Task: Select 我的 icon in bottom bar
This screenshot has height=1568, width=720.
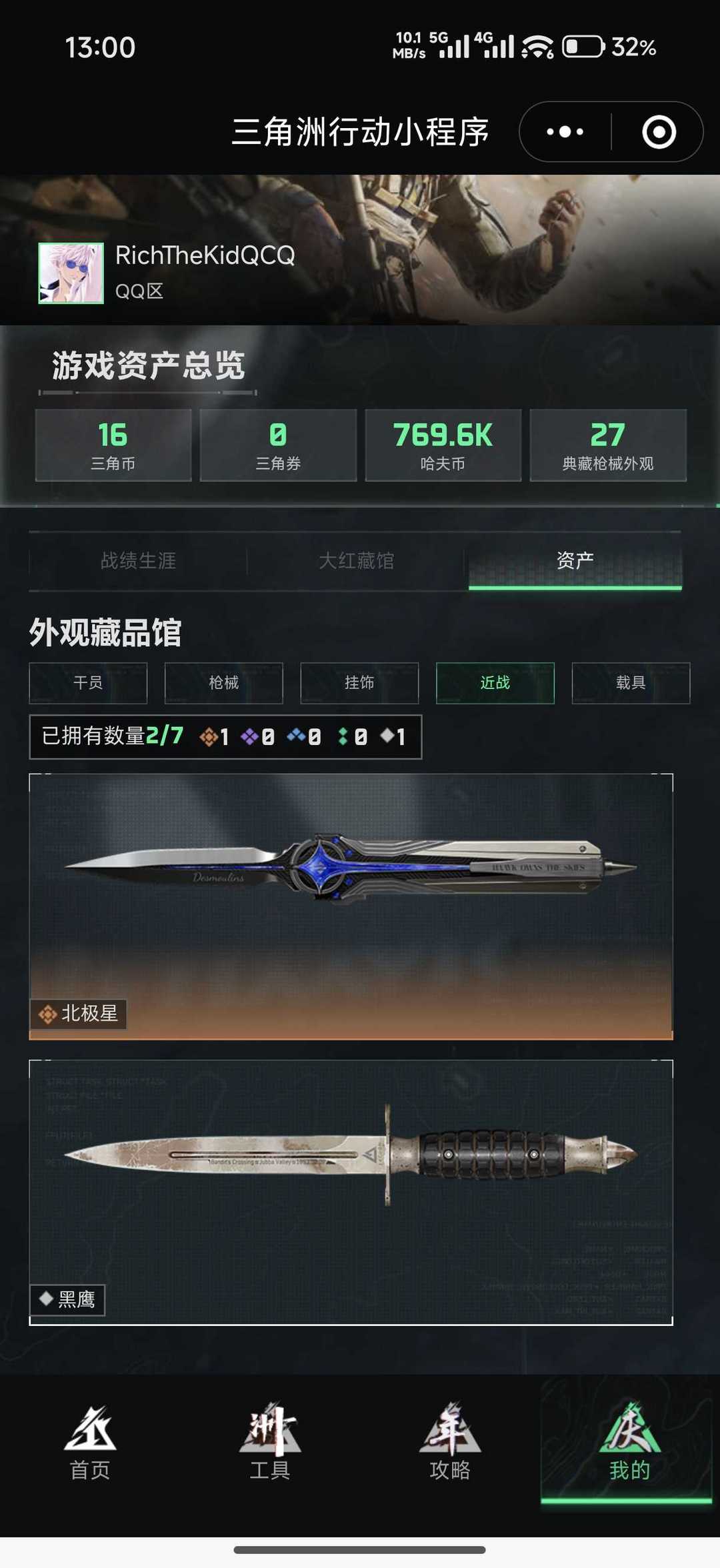Action: (x=629, y=1429)
